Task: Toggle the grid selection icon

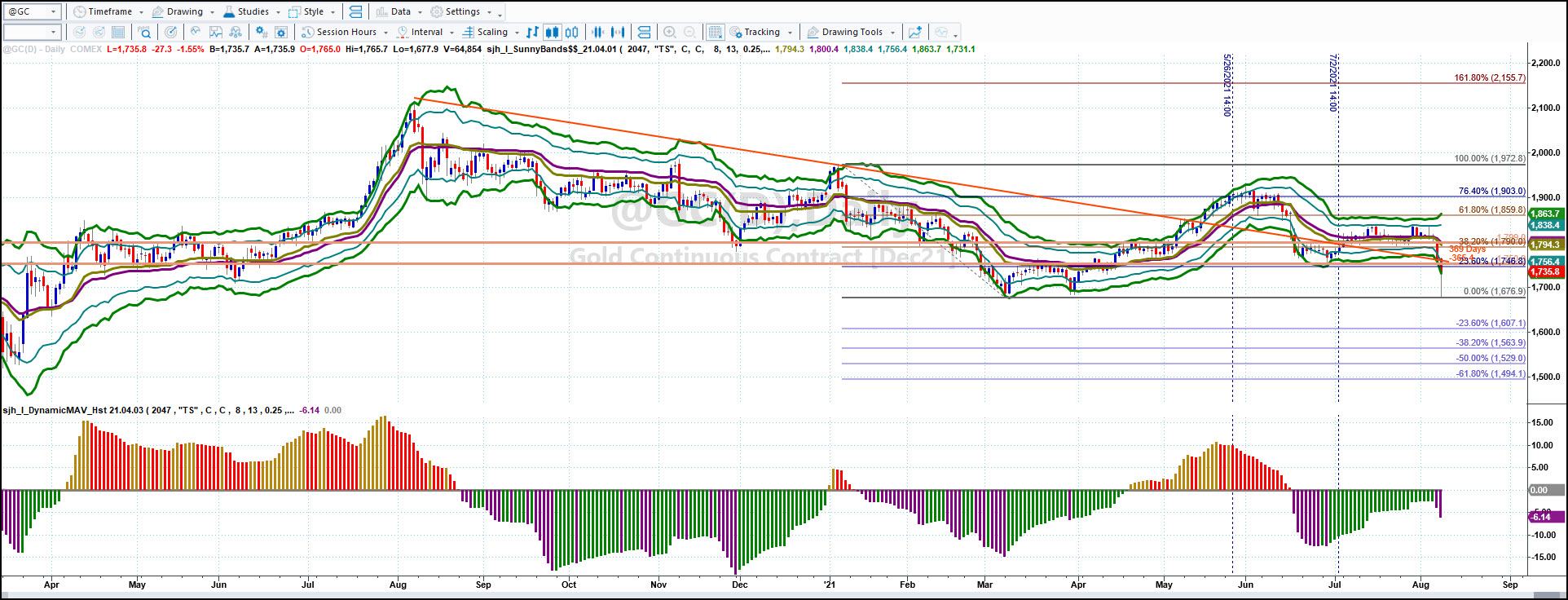Action: (x=715, y=32)
